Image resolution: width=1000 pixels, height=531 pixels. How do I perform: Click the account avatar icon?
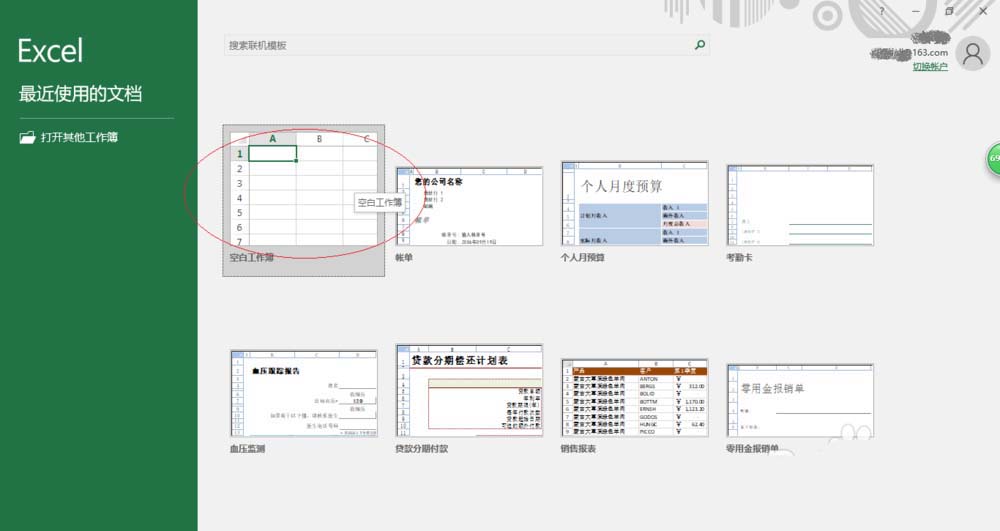971,54
